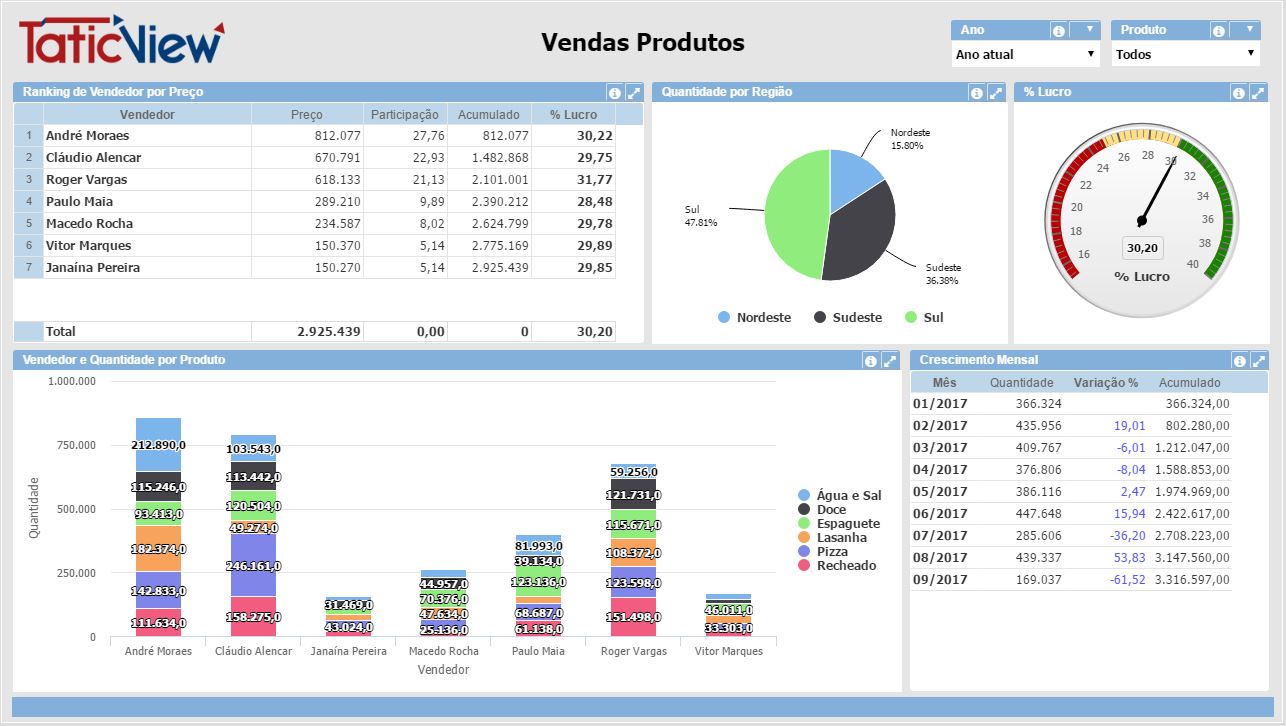The width and height of the screenshot is (1286, 726).
Task: Sort monthly table by Variação % header
Action: click(1105, 382)
